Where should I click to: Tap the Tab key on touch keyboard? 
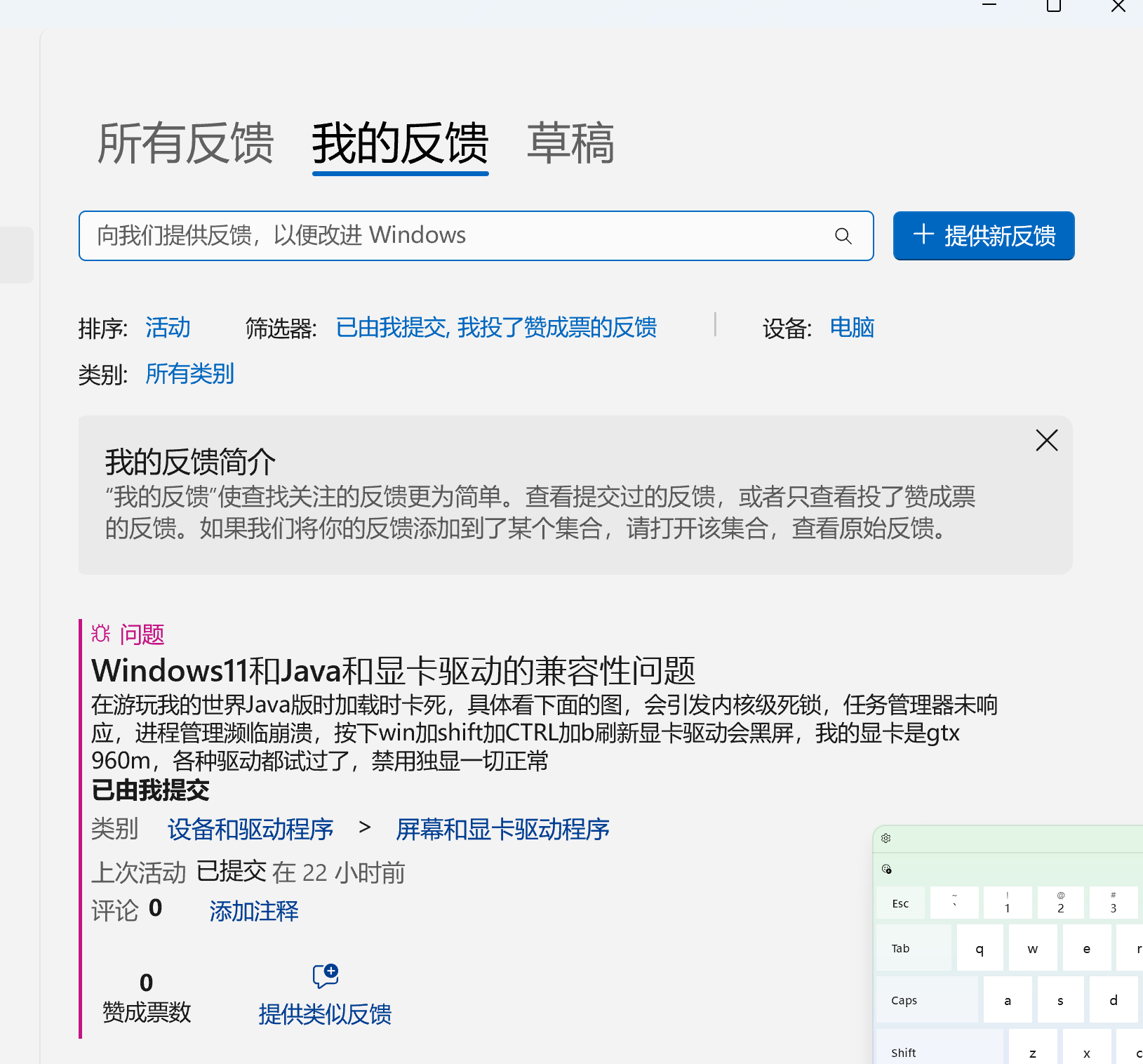point(914,948)
